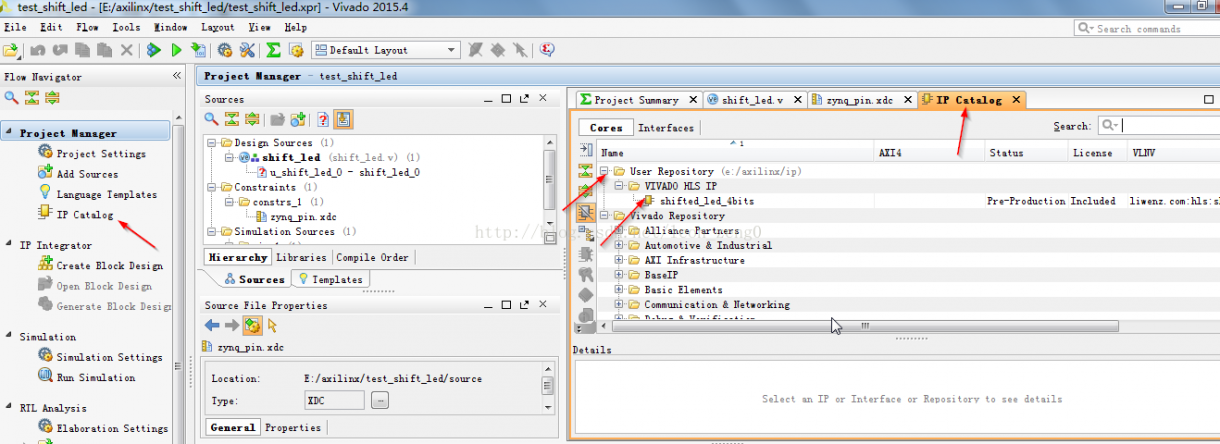
Task: Click the Open Project toolbar icon
Action: (11, 50)
